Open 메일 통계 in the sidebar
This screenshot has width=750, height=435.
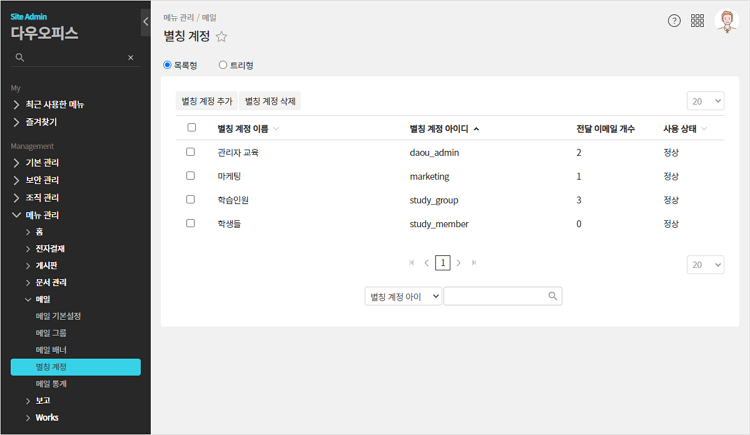pyautogui.click(x=51, y=384)
